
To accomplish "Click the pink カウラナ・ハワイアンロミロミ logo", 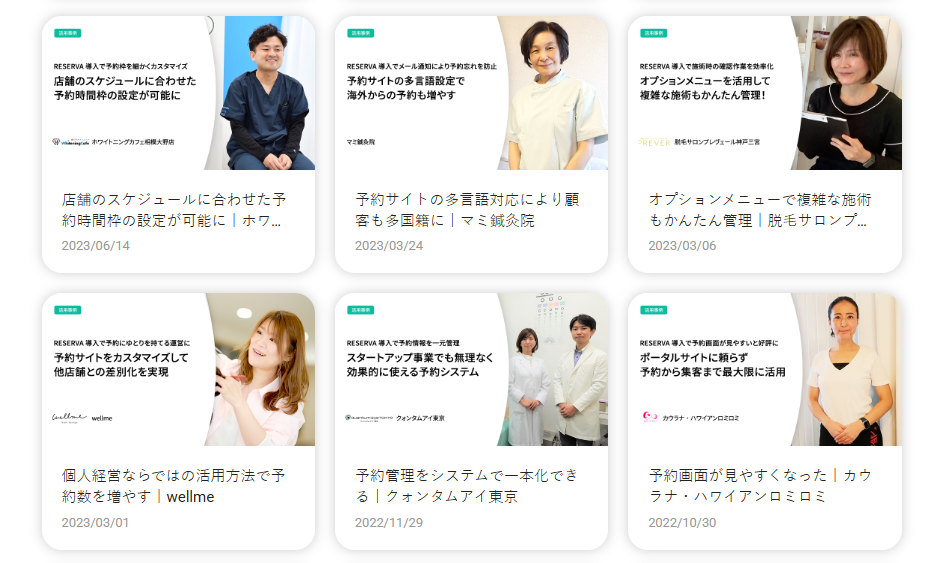I will tap(650, 417).
